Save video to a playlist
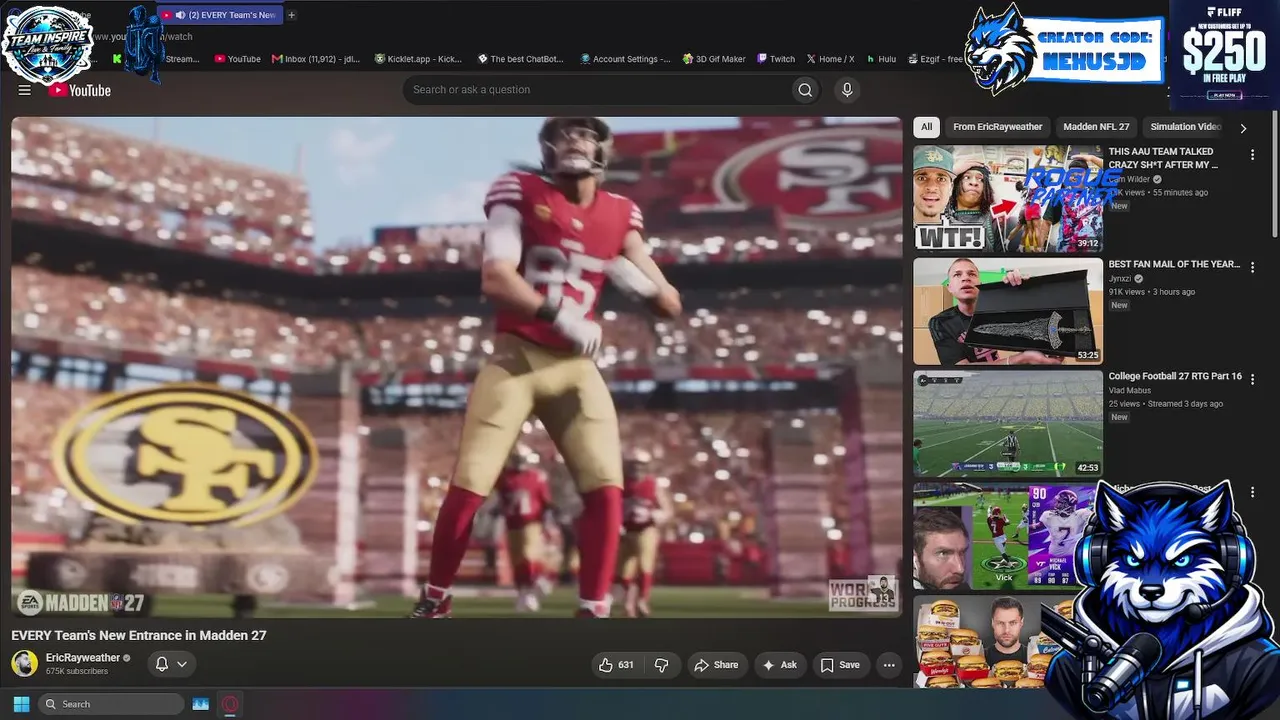Screen dimensions: 1280x720 840,665
